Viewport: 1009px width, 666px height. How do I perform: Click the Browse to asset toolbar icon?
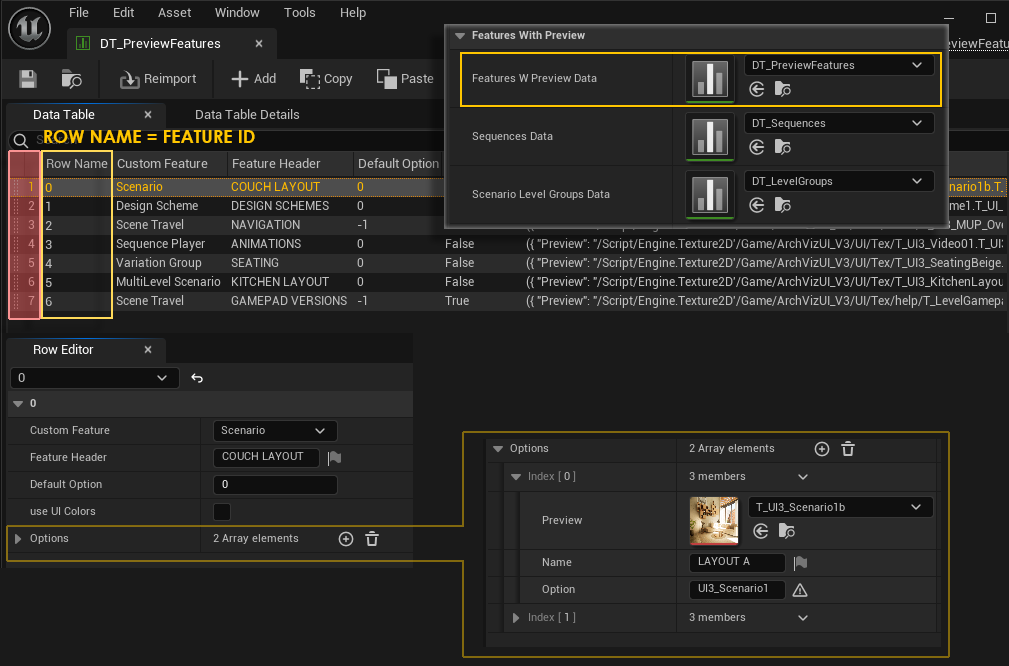(71, 79)
